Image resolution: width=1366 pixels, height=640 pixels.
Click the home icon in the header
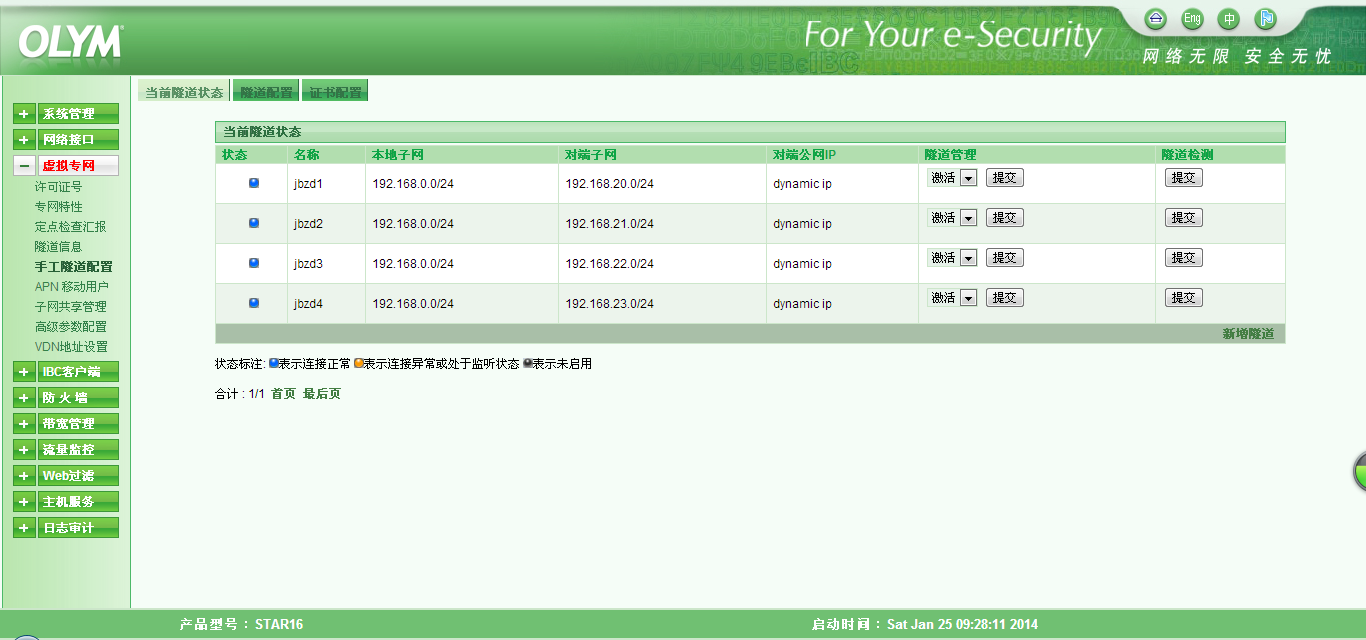click(1156, 19)
